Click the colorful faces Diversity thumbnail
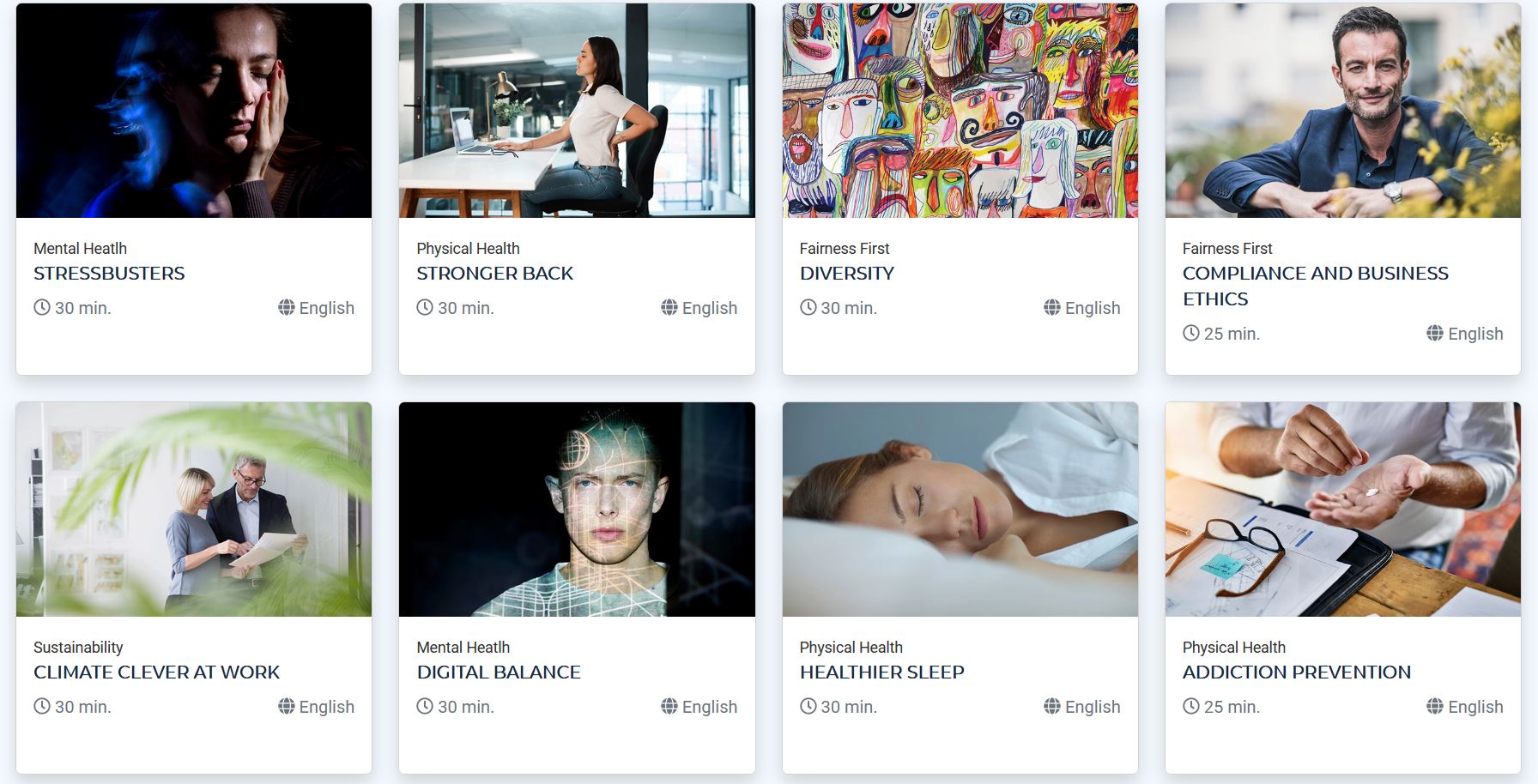This screenshot has width=1538, height=784. tap(960, 111)
